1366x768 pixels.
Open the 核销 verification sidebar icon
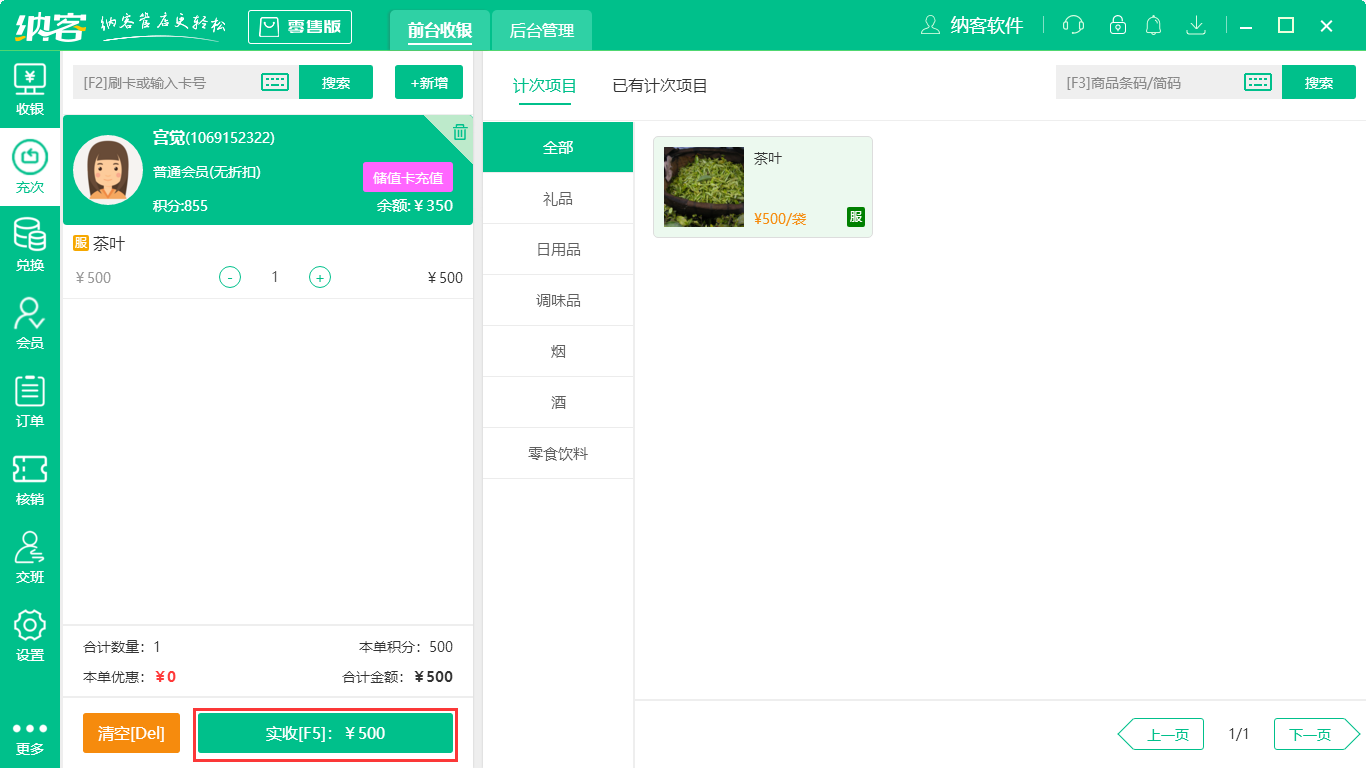[x=30, y=479]
